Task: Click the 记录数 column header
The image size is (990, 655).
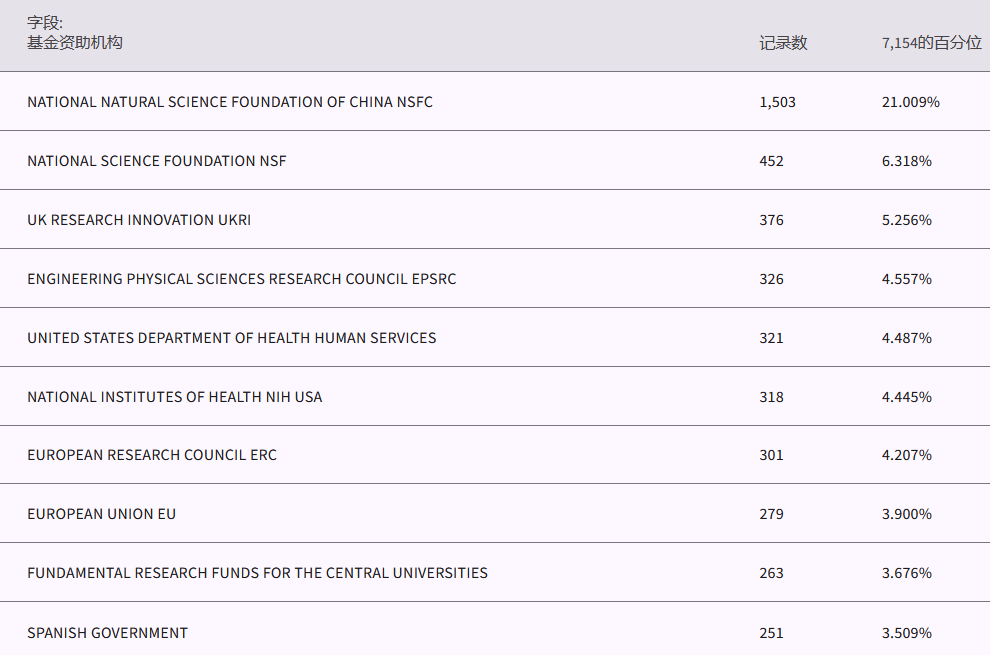Action: [x=783, y=43]
